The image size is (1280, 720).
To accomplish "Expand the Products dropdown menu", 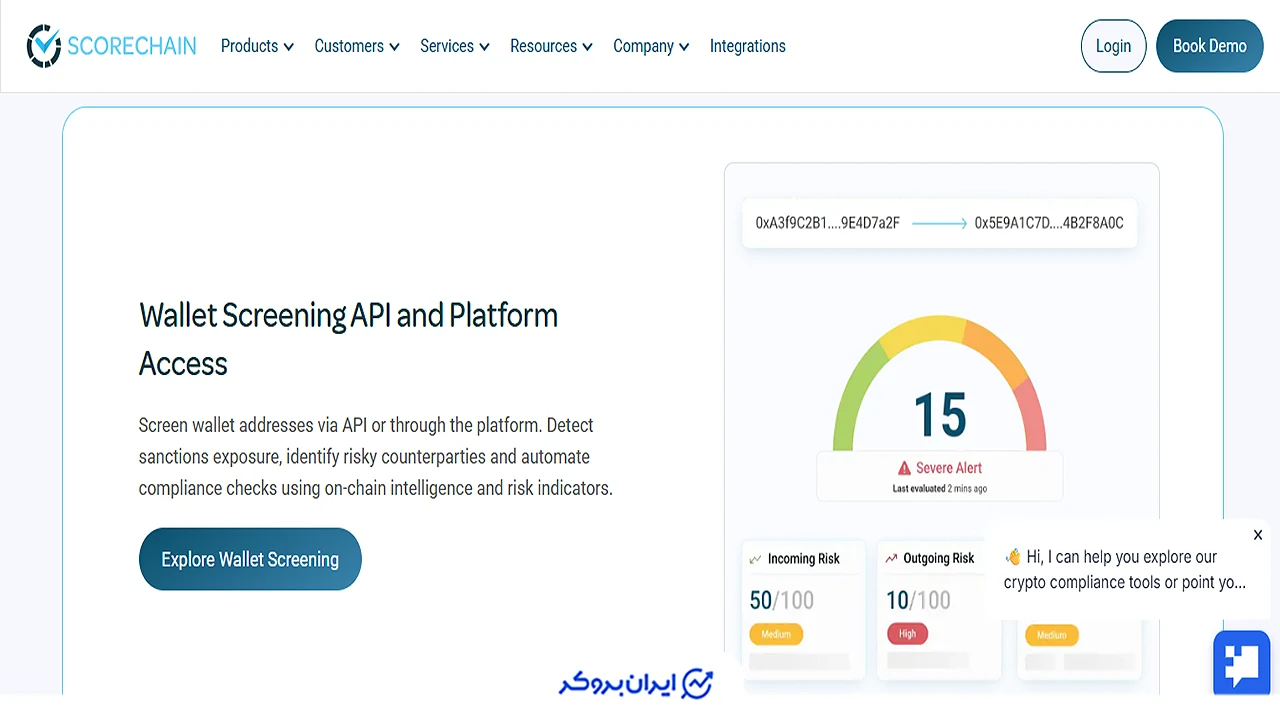I will (257, 46).
